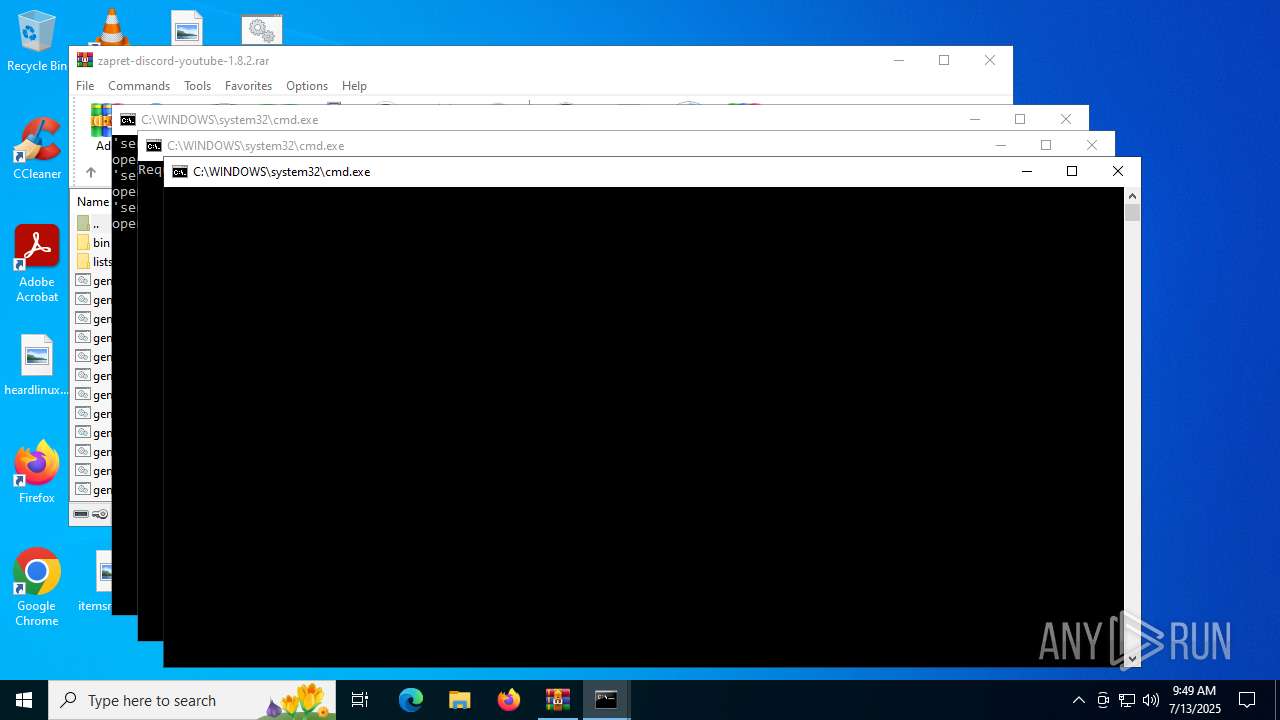
Task: Open the network tray icon
Action: click(x=1127, y=700)
